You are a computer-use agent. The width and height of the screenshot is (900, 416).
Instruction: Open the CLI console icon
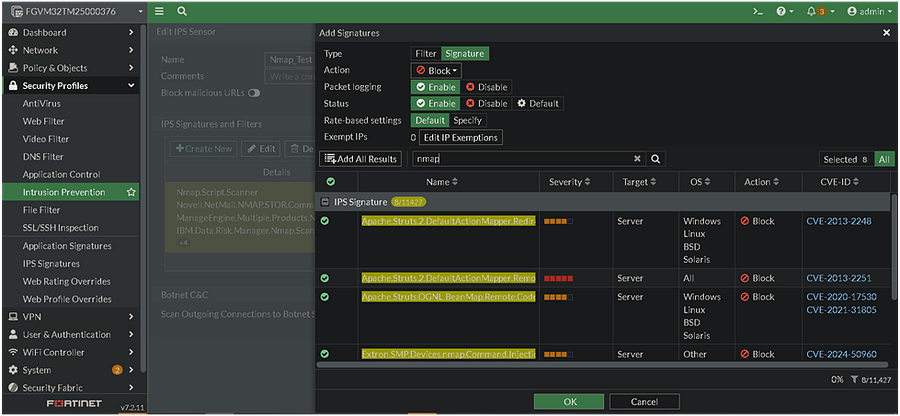[758, 11]
